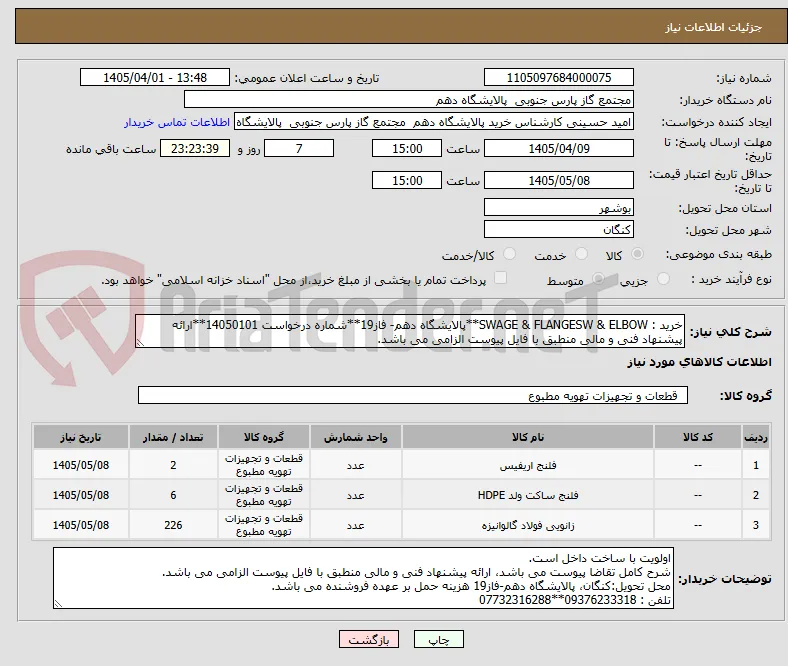The height and width of the screenshot is (666, 788).
Task: Click the چاپ print button
Action: [439, 639]
